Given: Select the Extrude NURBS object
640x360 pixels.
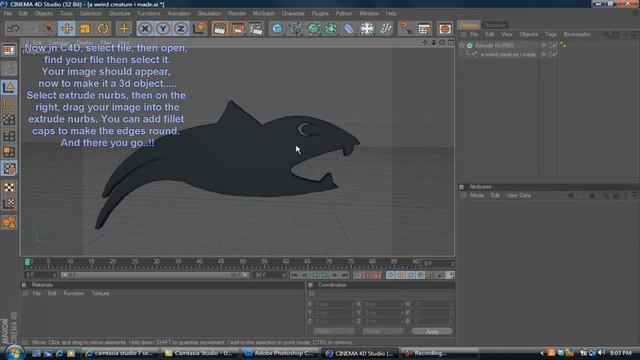Looking at the screenshot, I should coord(494,45).
